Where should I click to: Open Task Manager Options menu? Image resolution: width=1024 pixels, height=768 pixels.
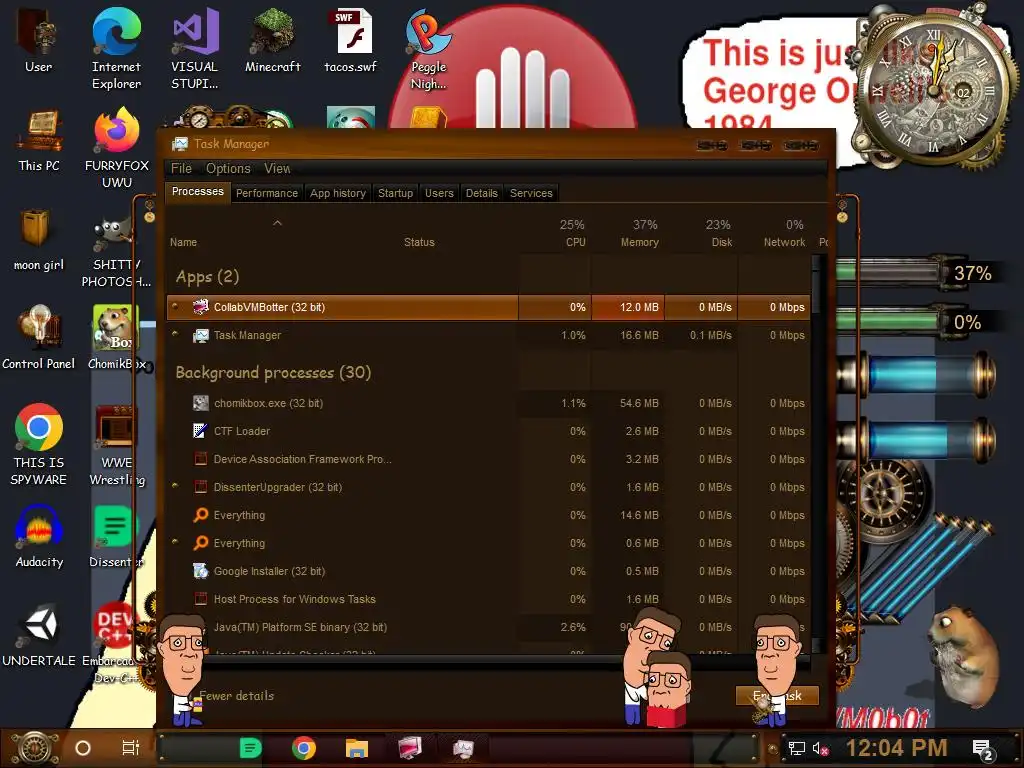(x=228, y=168)
